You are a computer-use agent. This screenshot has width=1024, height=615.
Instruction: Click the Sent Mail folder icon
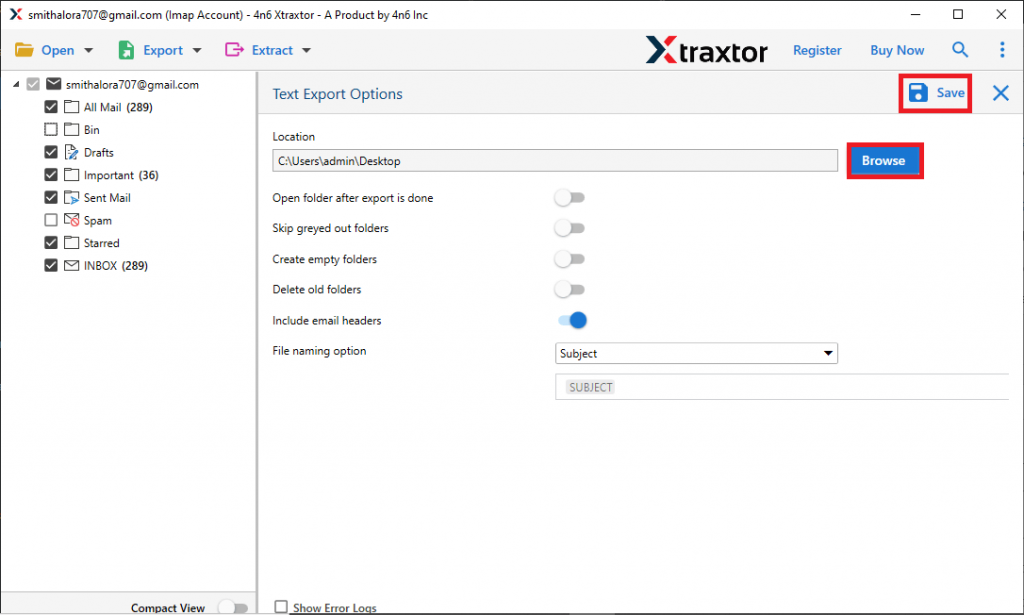(x=71, y=197)
